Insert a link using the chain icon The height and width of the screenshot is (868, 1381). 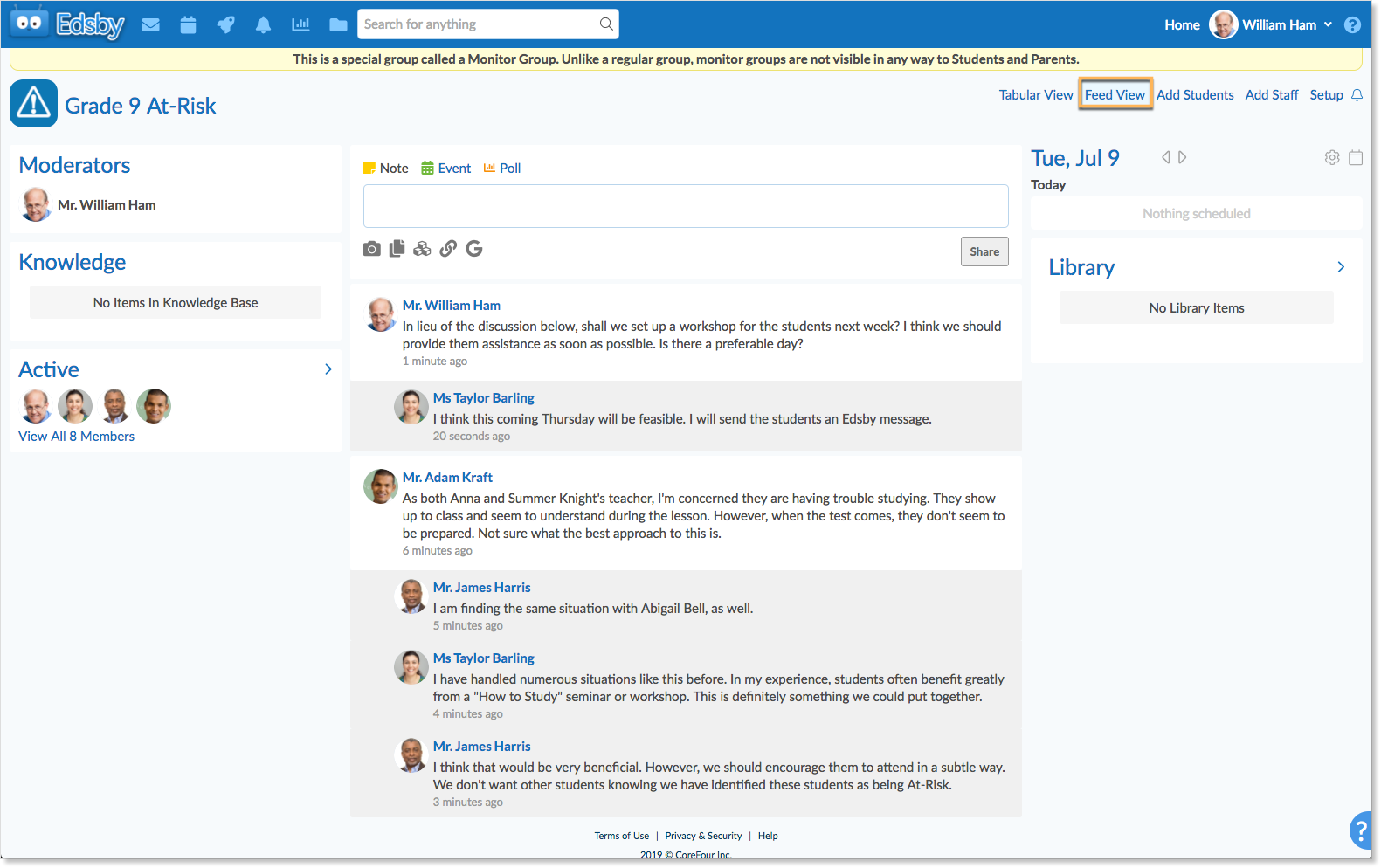coord(448,249)
